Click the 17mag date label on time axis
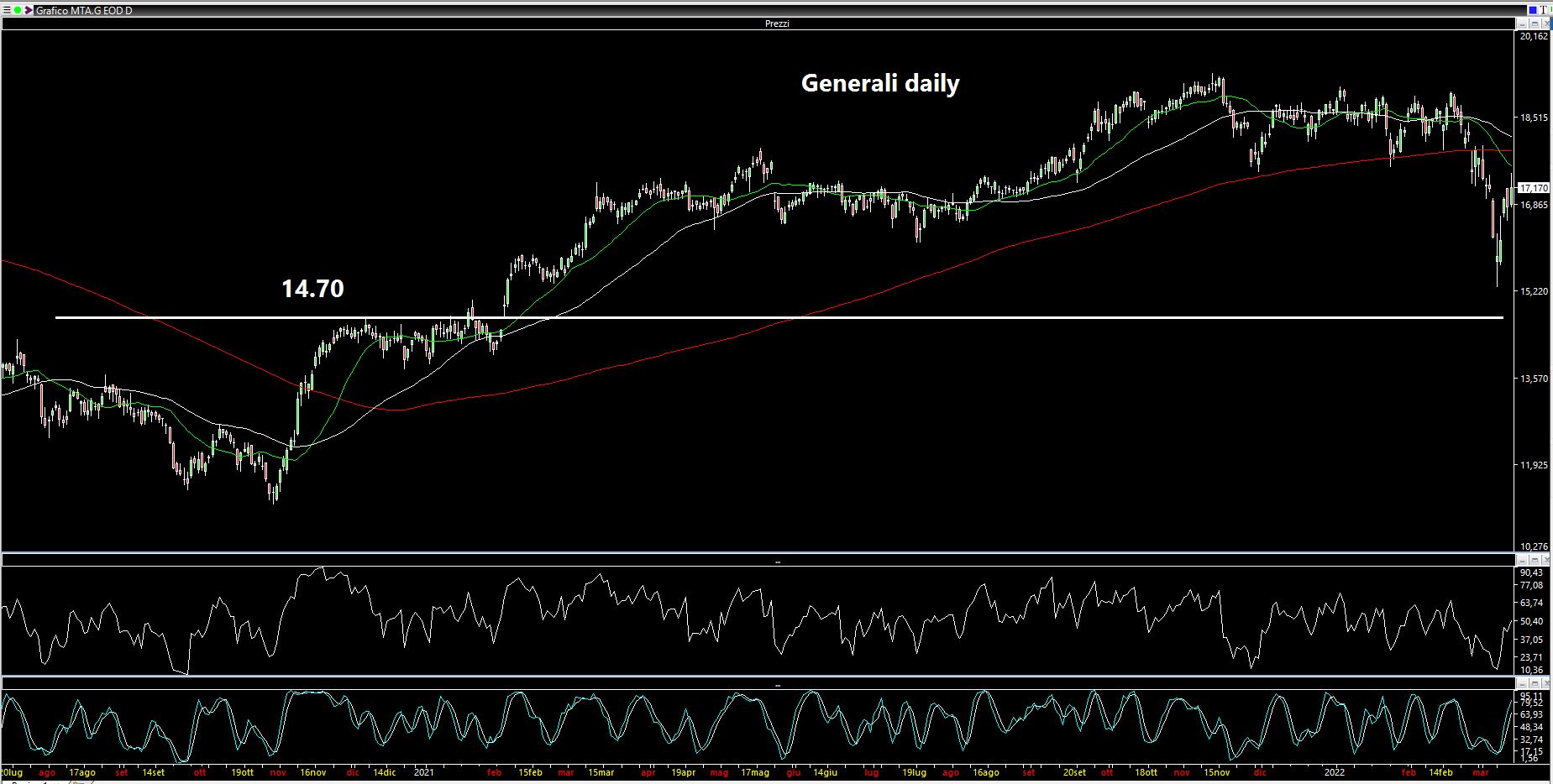Screen dimensions: 1553x784 755,772
